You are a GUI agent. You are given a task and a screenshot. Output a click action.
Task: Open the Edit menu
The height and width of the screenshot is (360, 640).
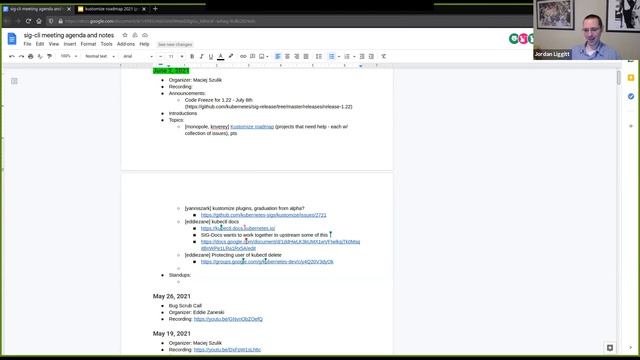tap(40, 44)
